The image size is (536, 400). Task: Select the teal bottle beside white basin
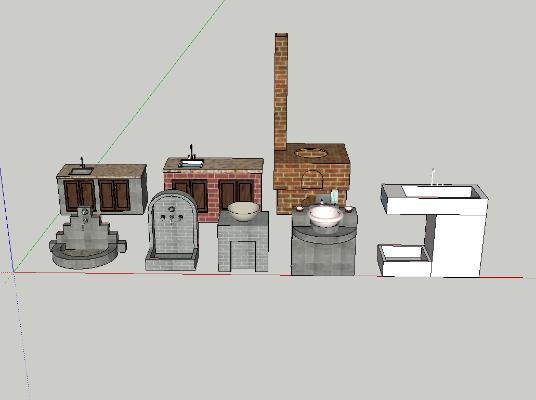click(x=334, y=197)
